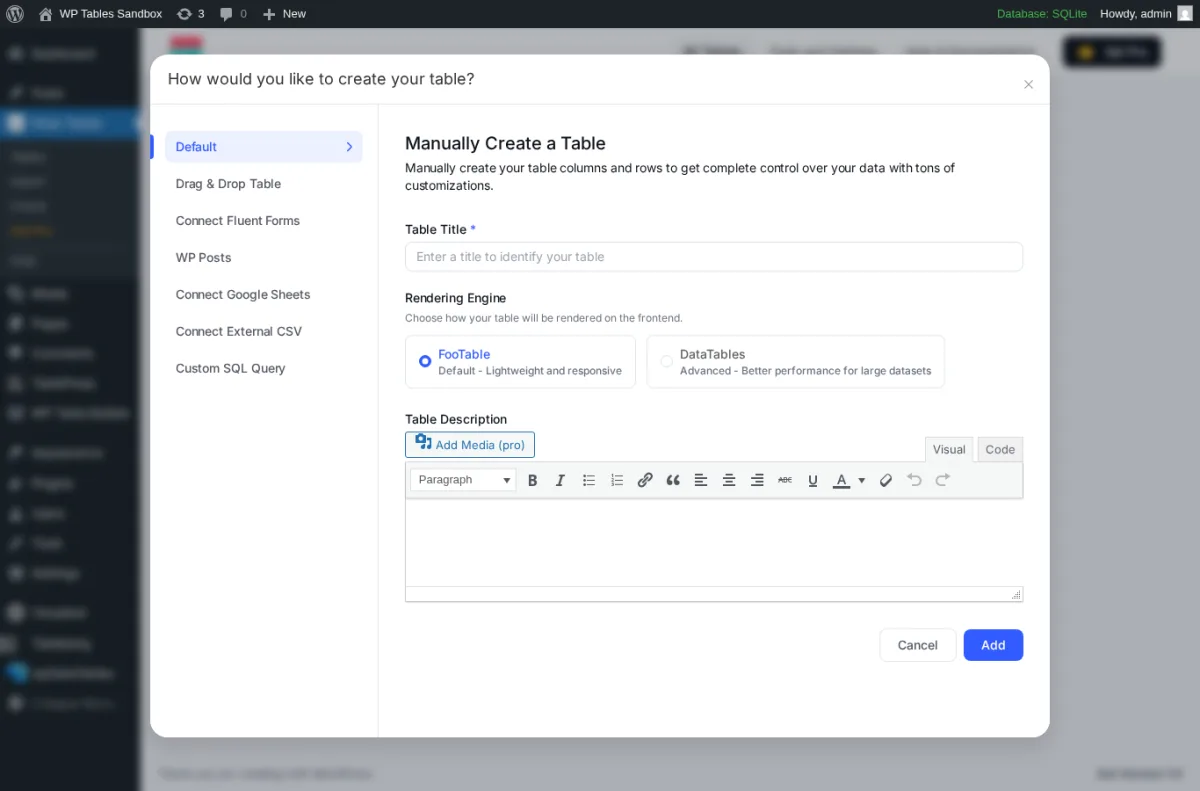Redo last edit in editor
The height and width of the screenshot is (791, 1200).
click(x=942, y=480)
